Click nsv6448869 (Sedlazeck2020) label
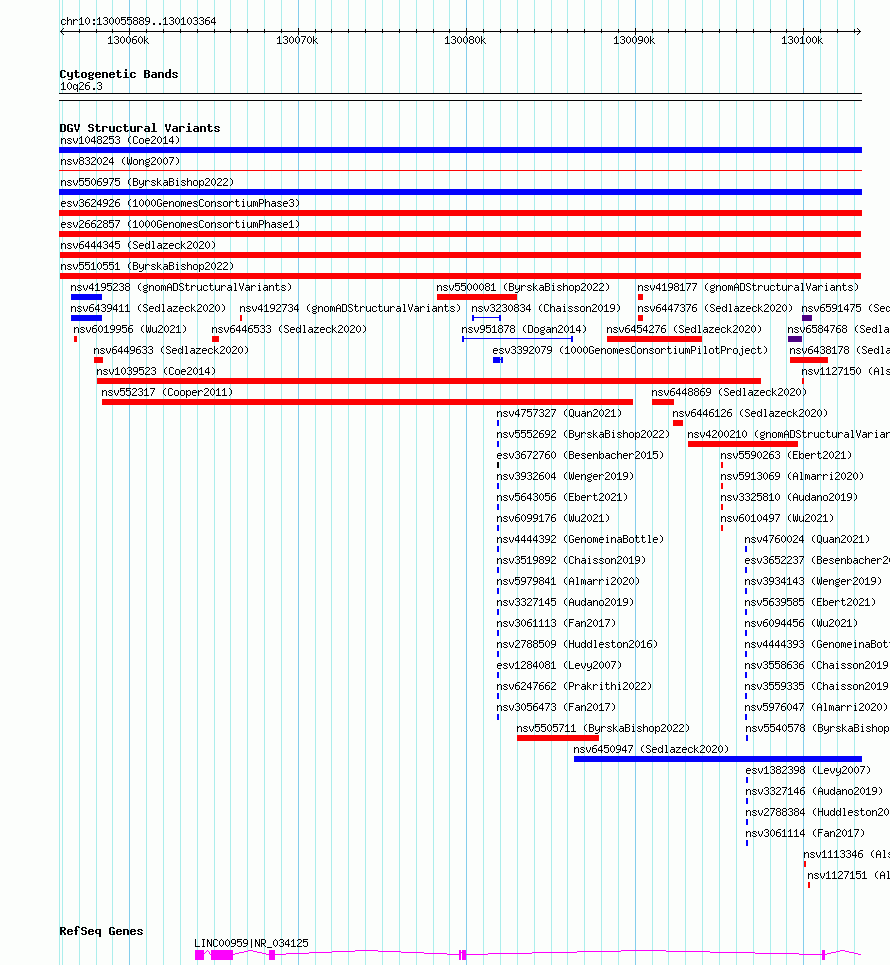The image size is (890, 965). (729, 392)
